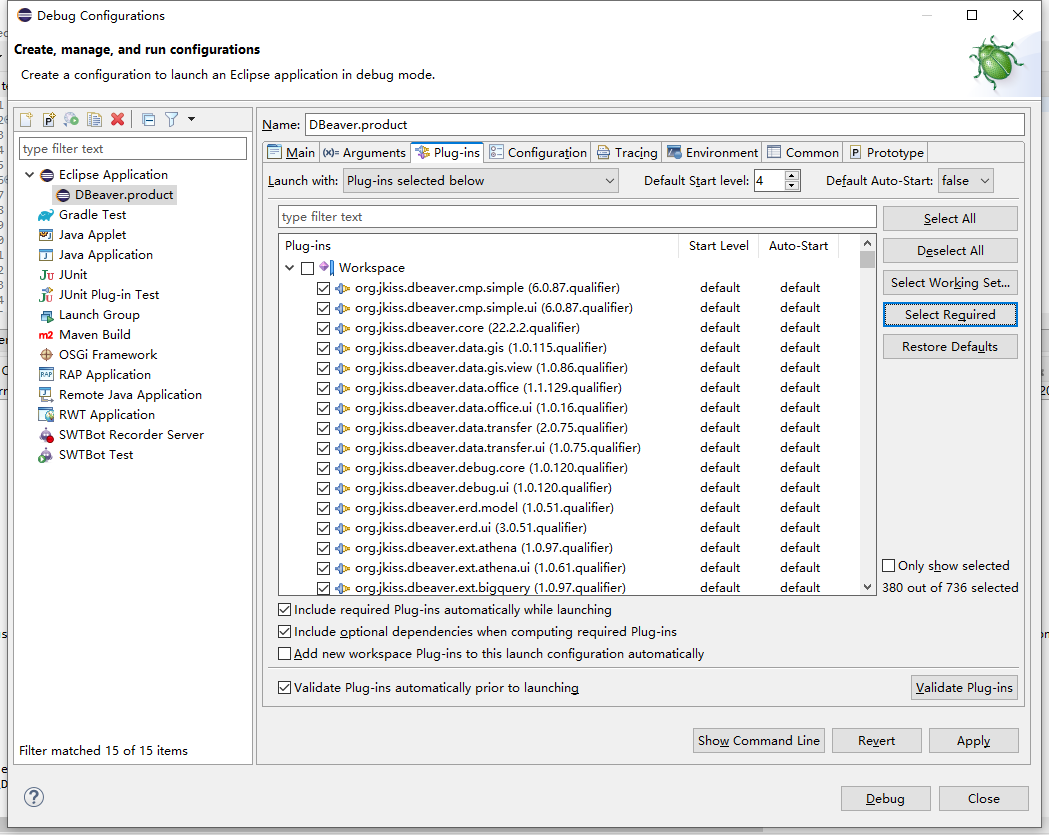Viewport: 1049px width, 835px height.
Task: Select the Java Applet icon
Action: pos(45,235)
